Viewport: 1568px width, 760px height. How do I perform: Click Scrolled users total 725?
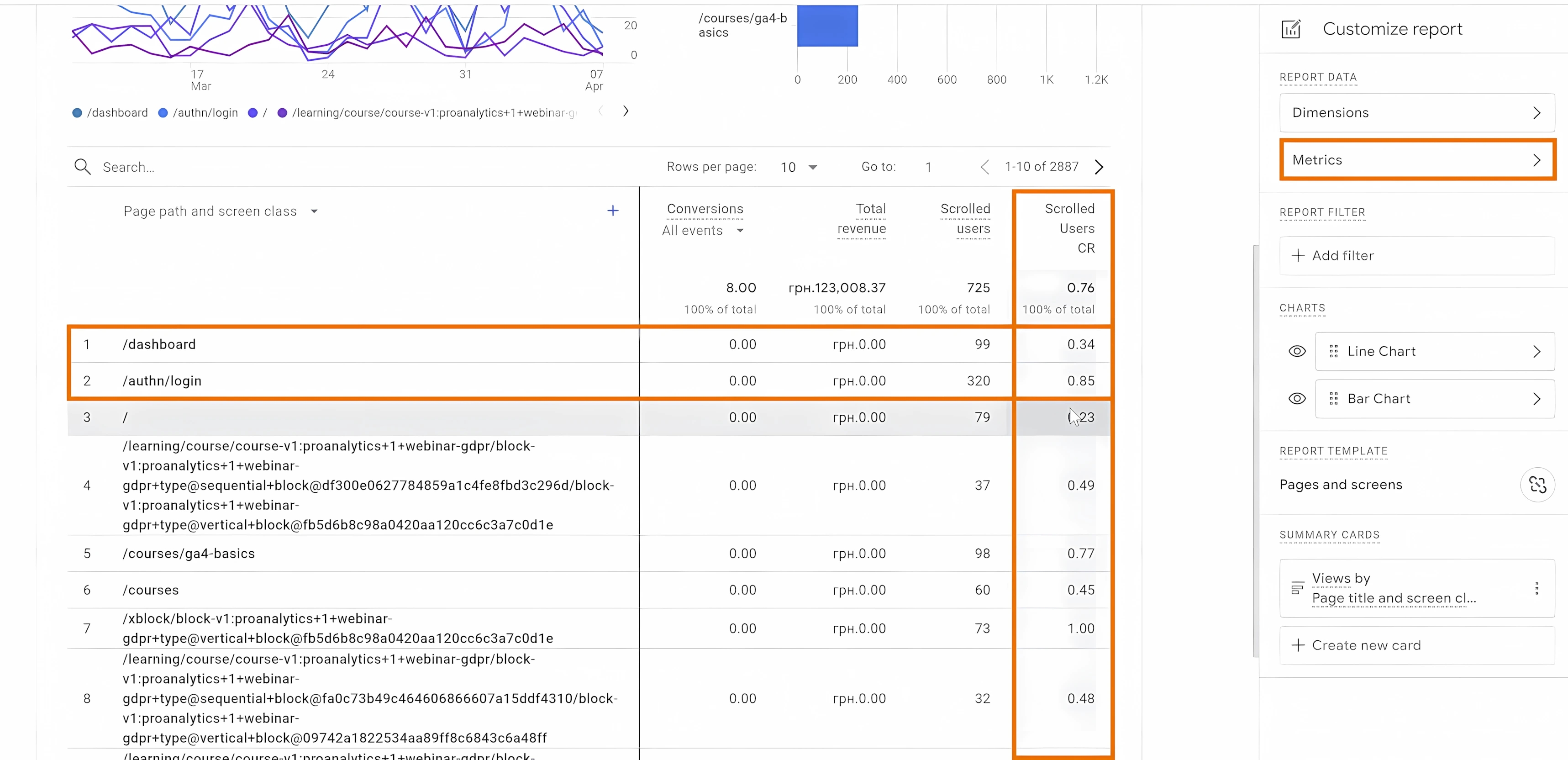(x=978, y=287)
